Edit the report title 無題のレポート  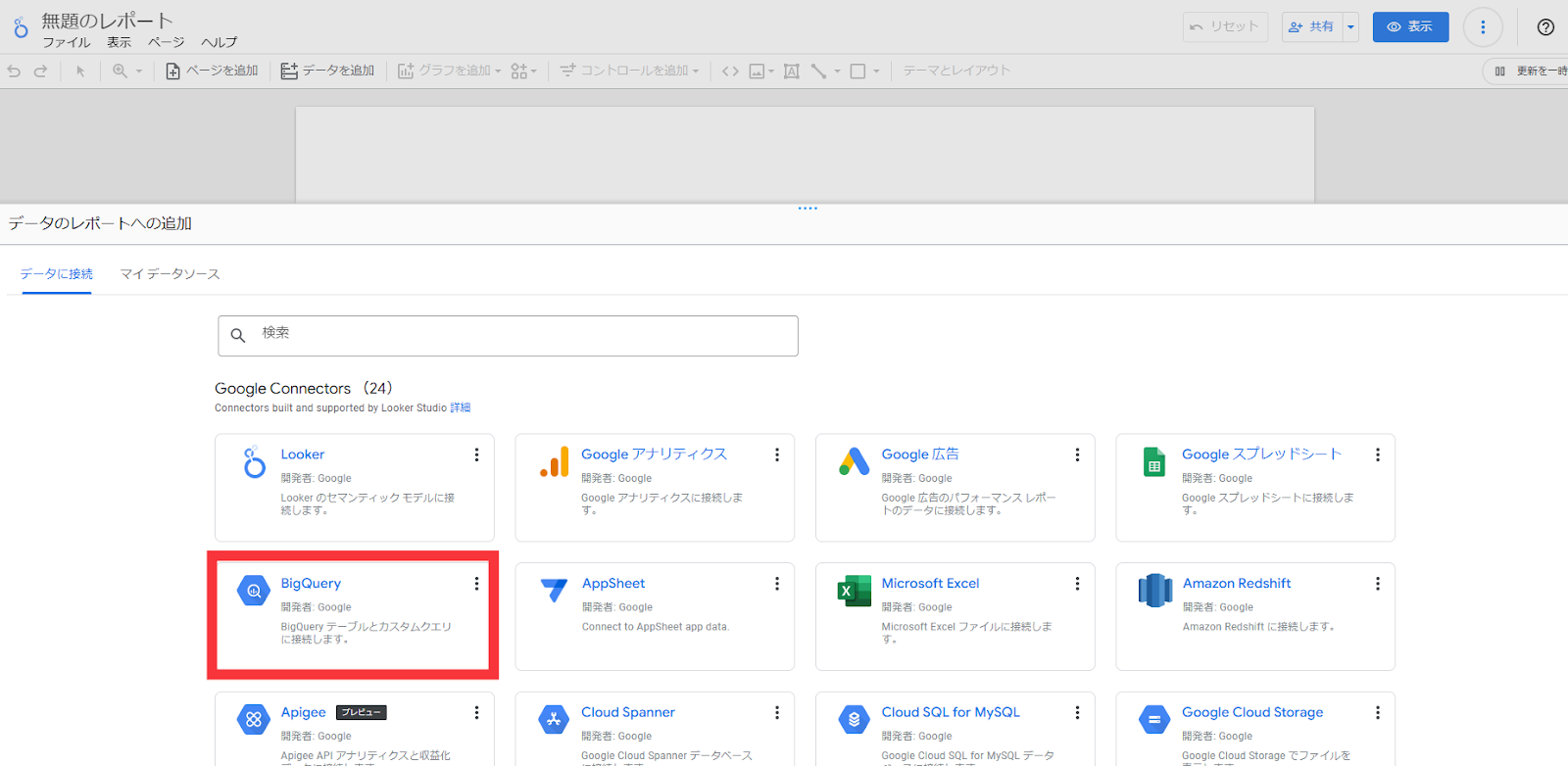click(108, 21)
